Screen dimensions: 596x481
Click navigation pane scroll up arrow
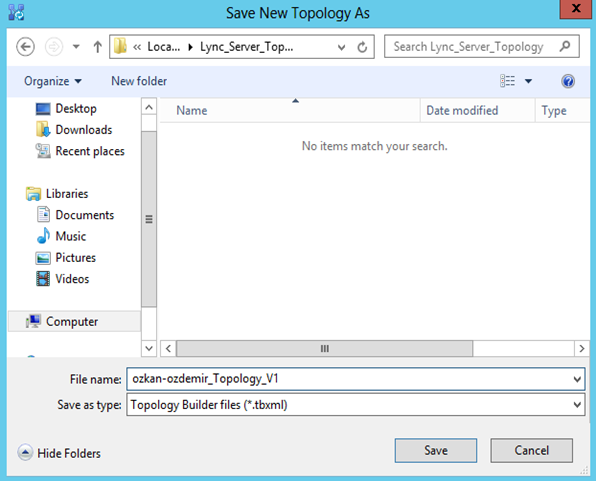149,107
